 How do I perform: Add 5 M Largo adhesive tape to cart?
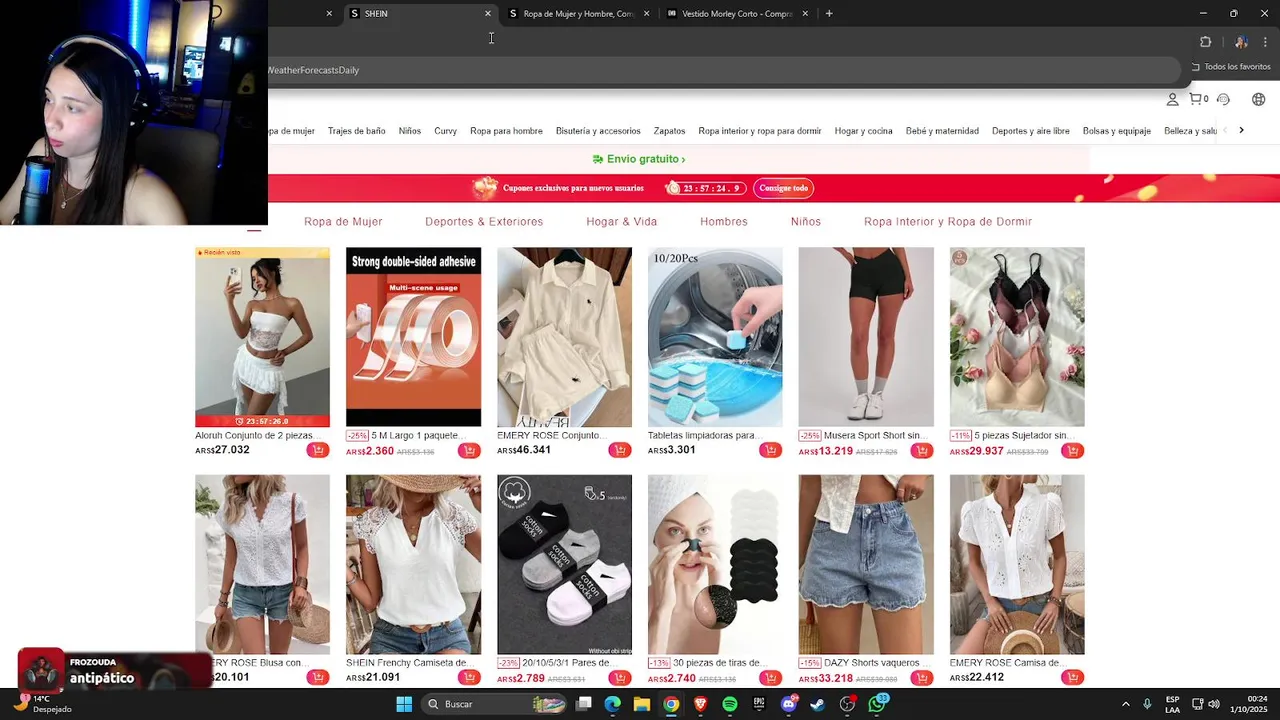coord(469,451)
